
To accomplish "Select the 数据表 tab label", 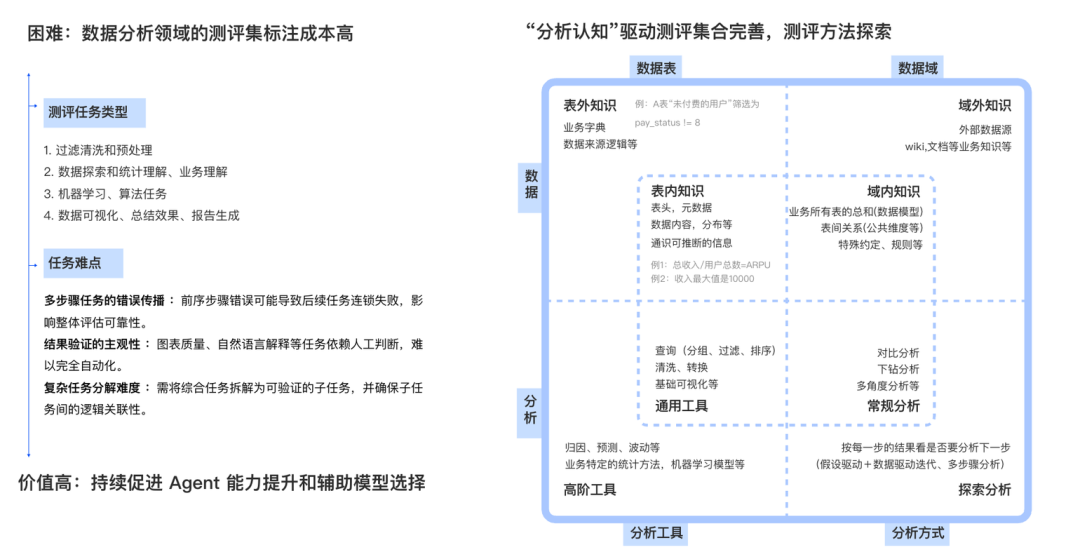I will (x=656, y=68).
